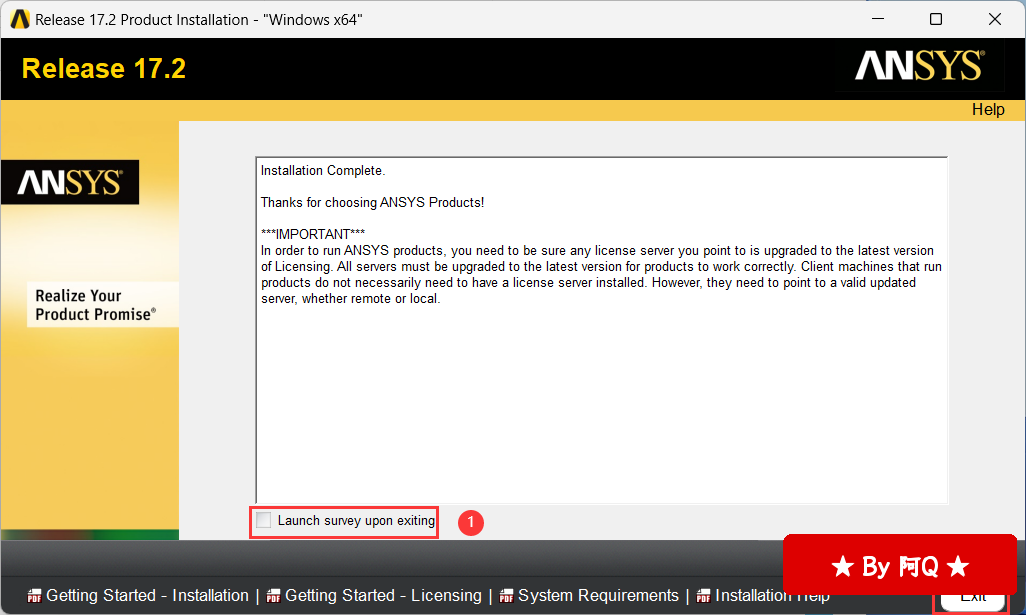Click the ANSYS app icon in the title bar

pyautogui.click(x=19, y=19)
